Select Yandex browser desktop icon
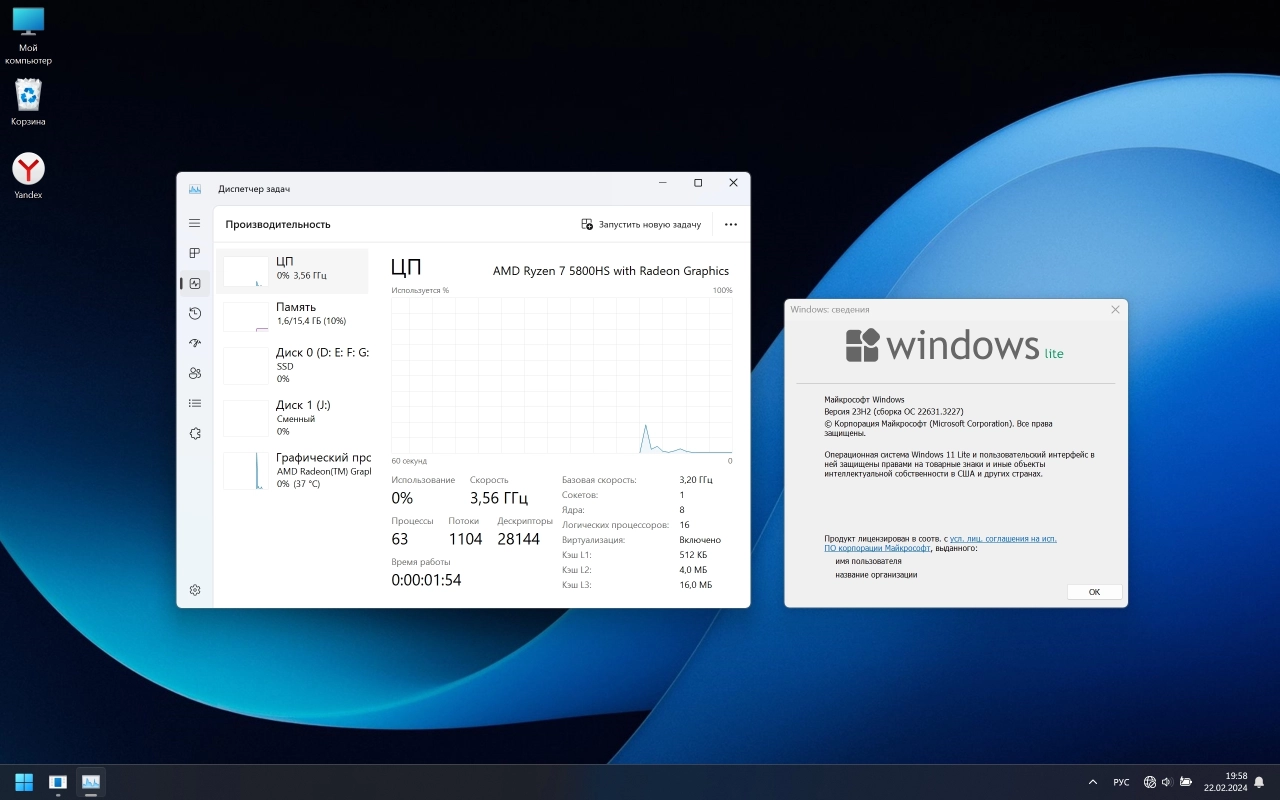This screenshot has height=800, width=1280. (x=28, y=176)
